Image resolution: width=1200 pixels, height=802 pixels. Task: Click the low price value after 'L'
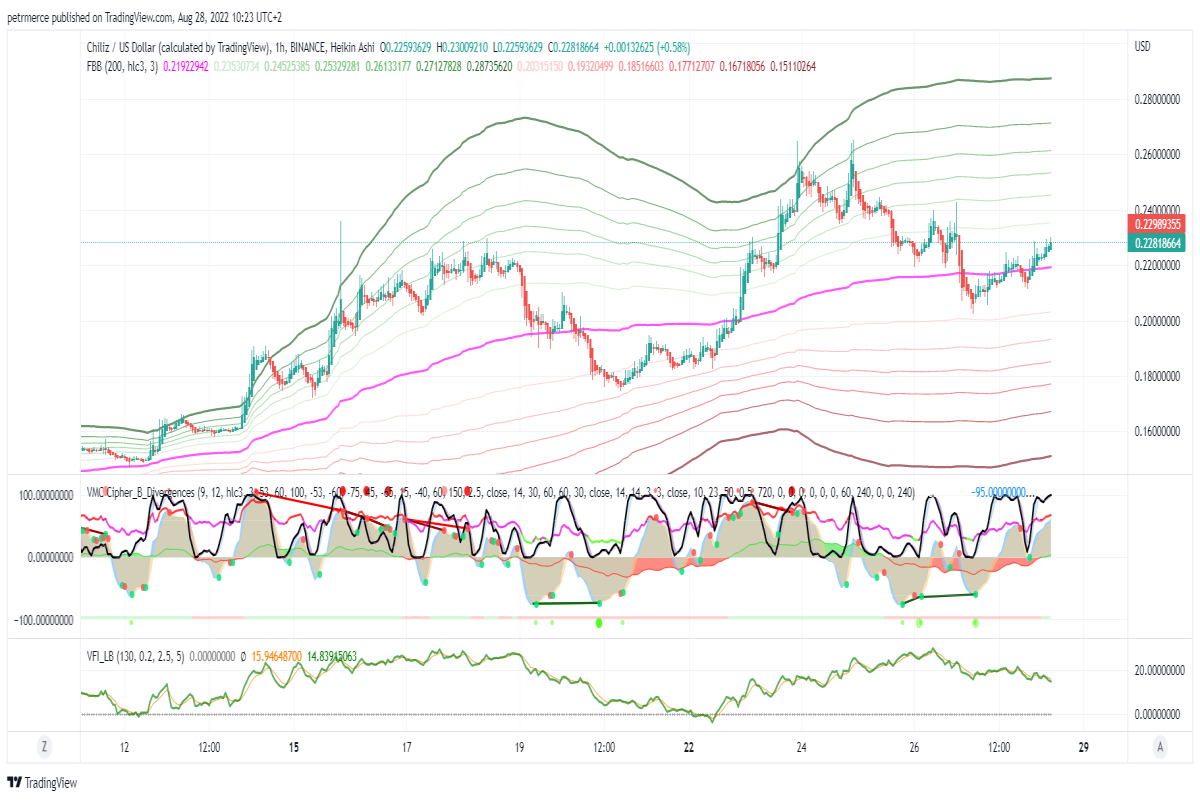(521, 47)
